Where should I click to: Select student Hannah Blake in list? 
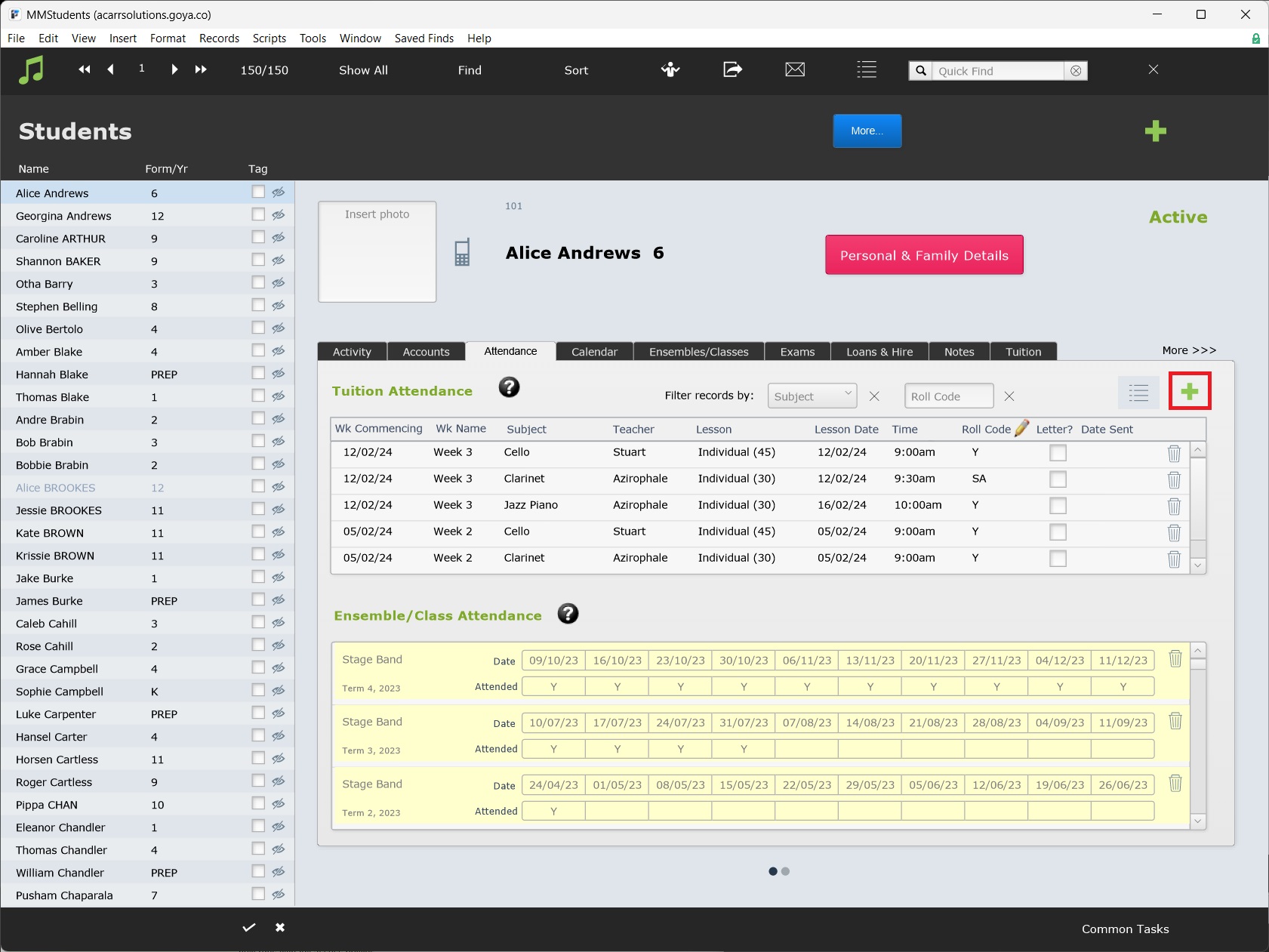click(x=147, y=374)
